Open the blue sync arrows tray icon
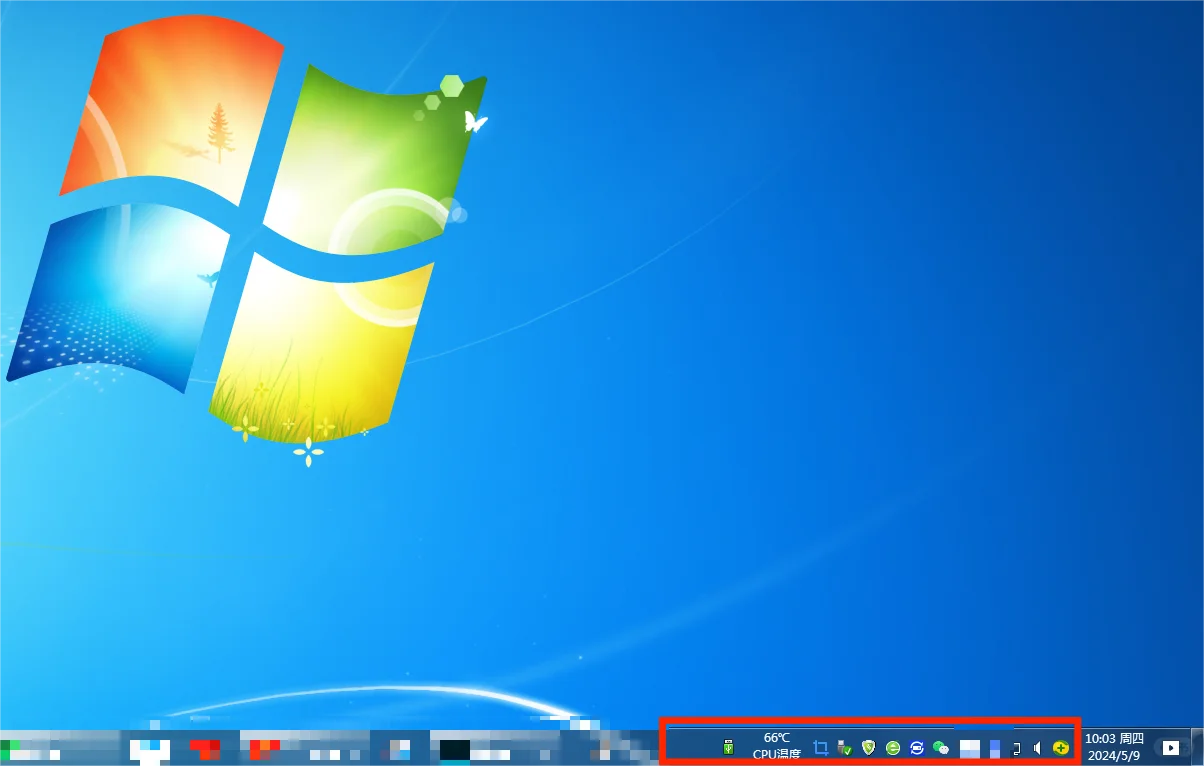Image resolution: width=1204 pixels, height=766 pixels. [x=917, y=747]
